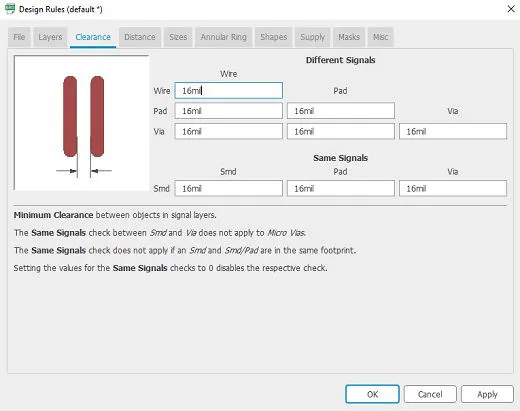
Task: Click the Same Signals Smd-Via field
Action: pyautogui.click(x=453, y=189)
